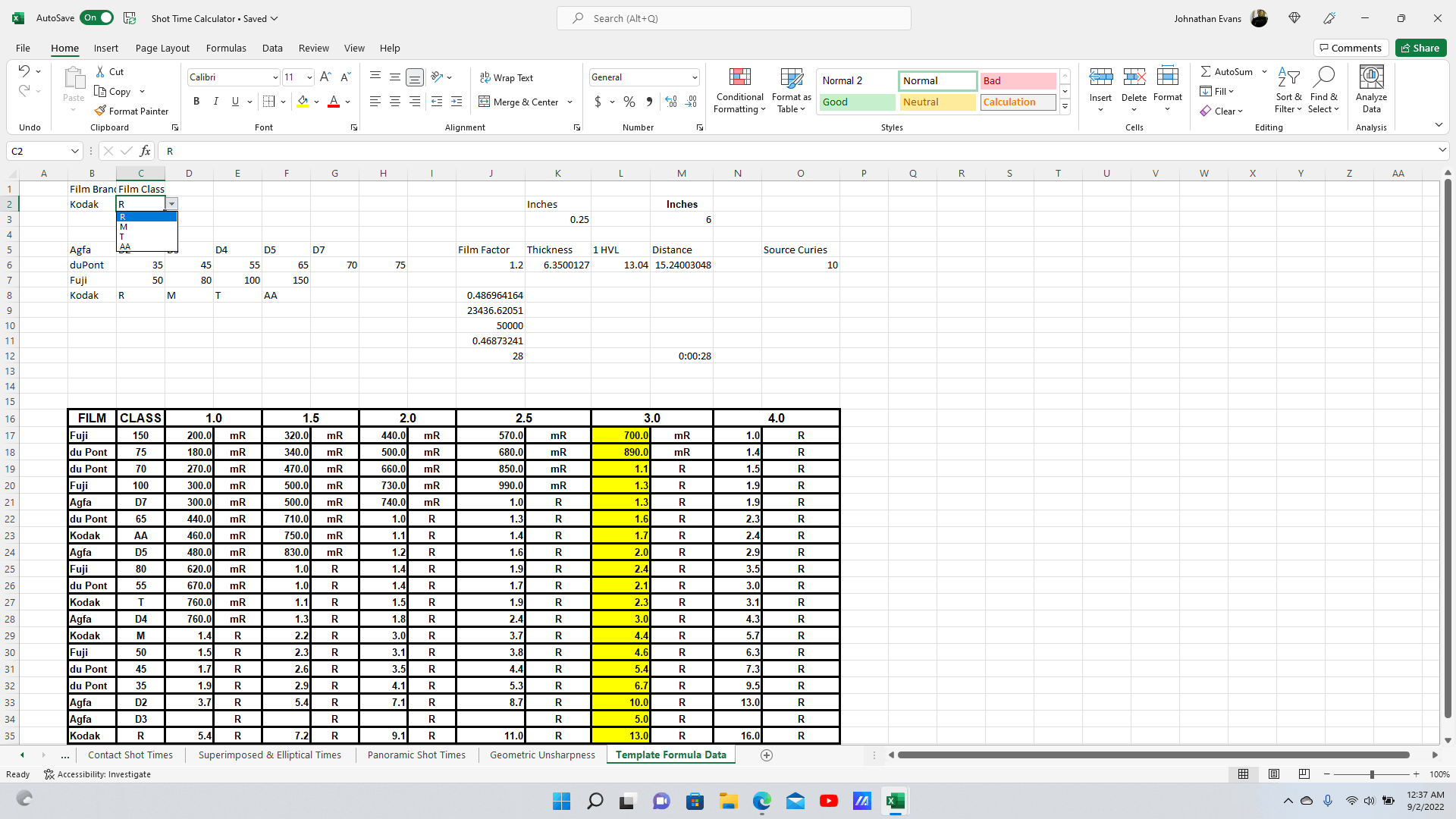Open Format as Table gallery
The width and height of the screenshot is (1456, 819).
click(791, 91)
